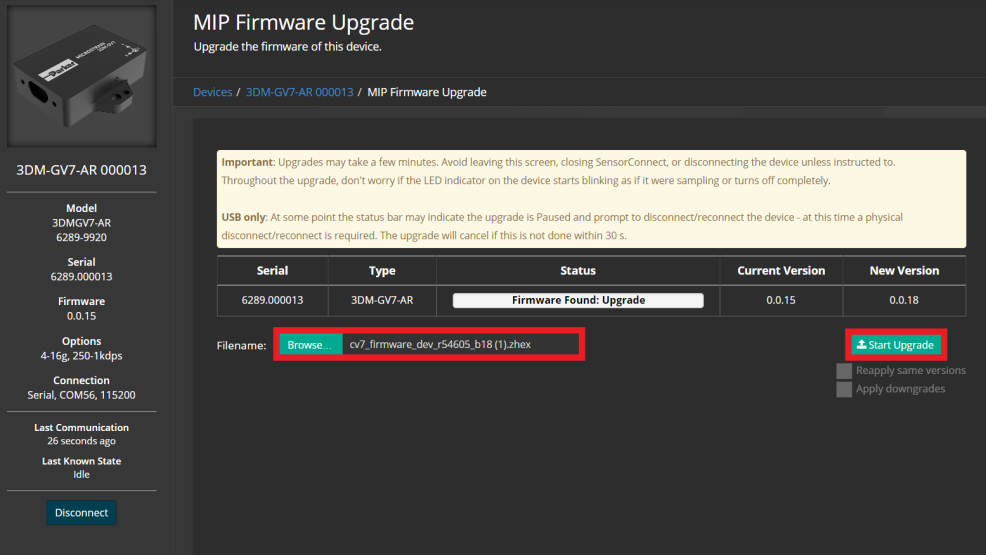
Task: Click Last Known State value Idle
Action: tap(81, 475)
